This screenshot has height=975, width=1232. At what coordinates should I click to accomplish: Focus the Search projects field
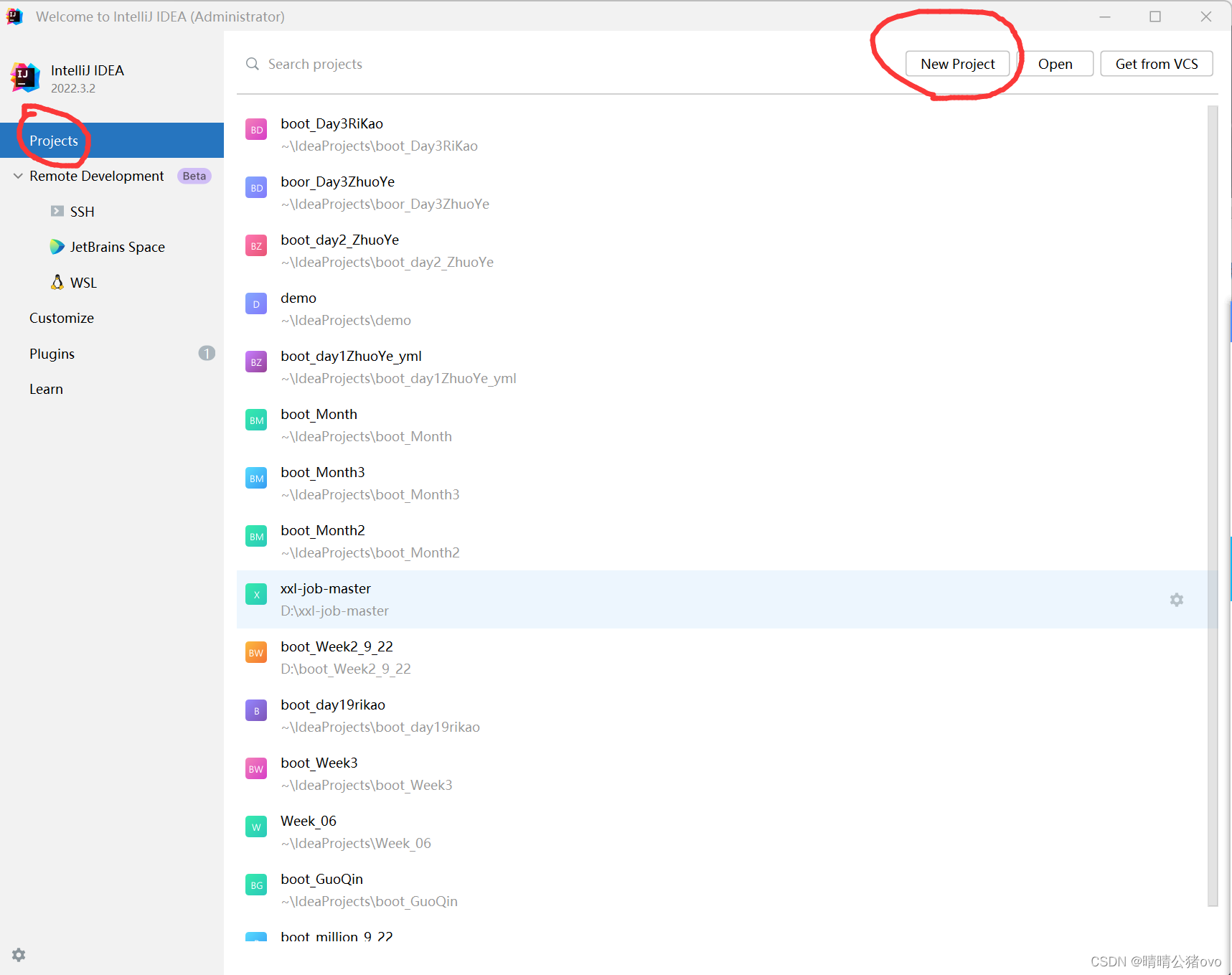567,64
